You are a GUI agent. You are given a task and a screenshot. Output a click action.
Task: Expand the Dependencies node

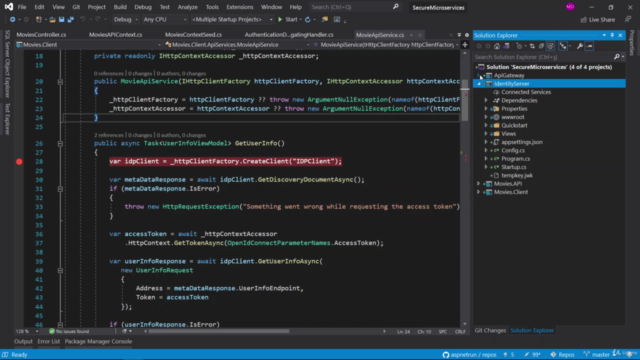486,100
